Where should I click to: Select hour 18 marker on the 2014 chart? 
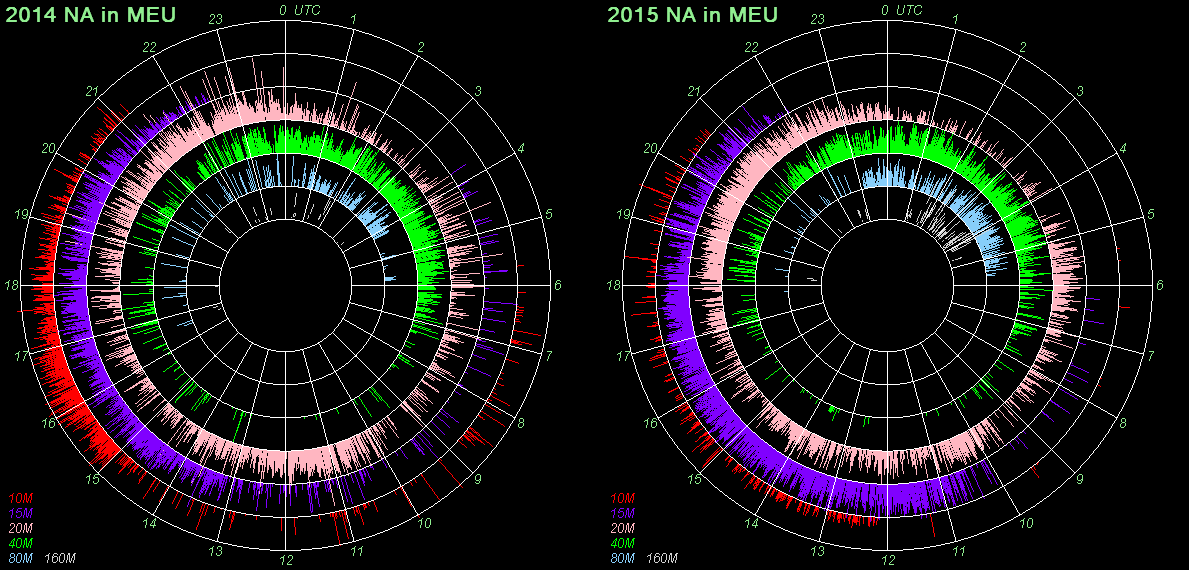[12, 286]
